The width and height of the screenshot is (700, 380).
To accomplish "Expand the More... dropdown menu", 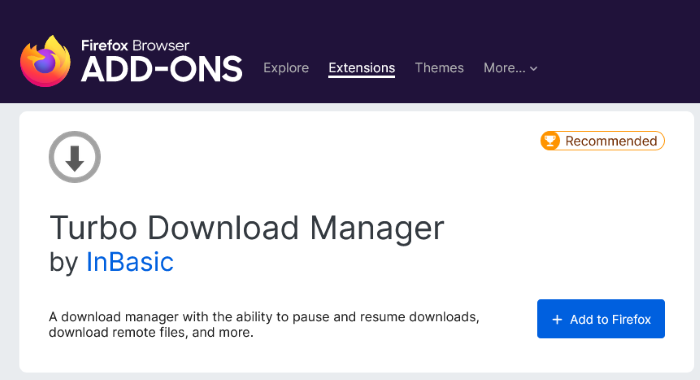I will point(510,68).
